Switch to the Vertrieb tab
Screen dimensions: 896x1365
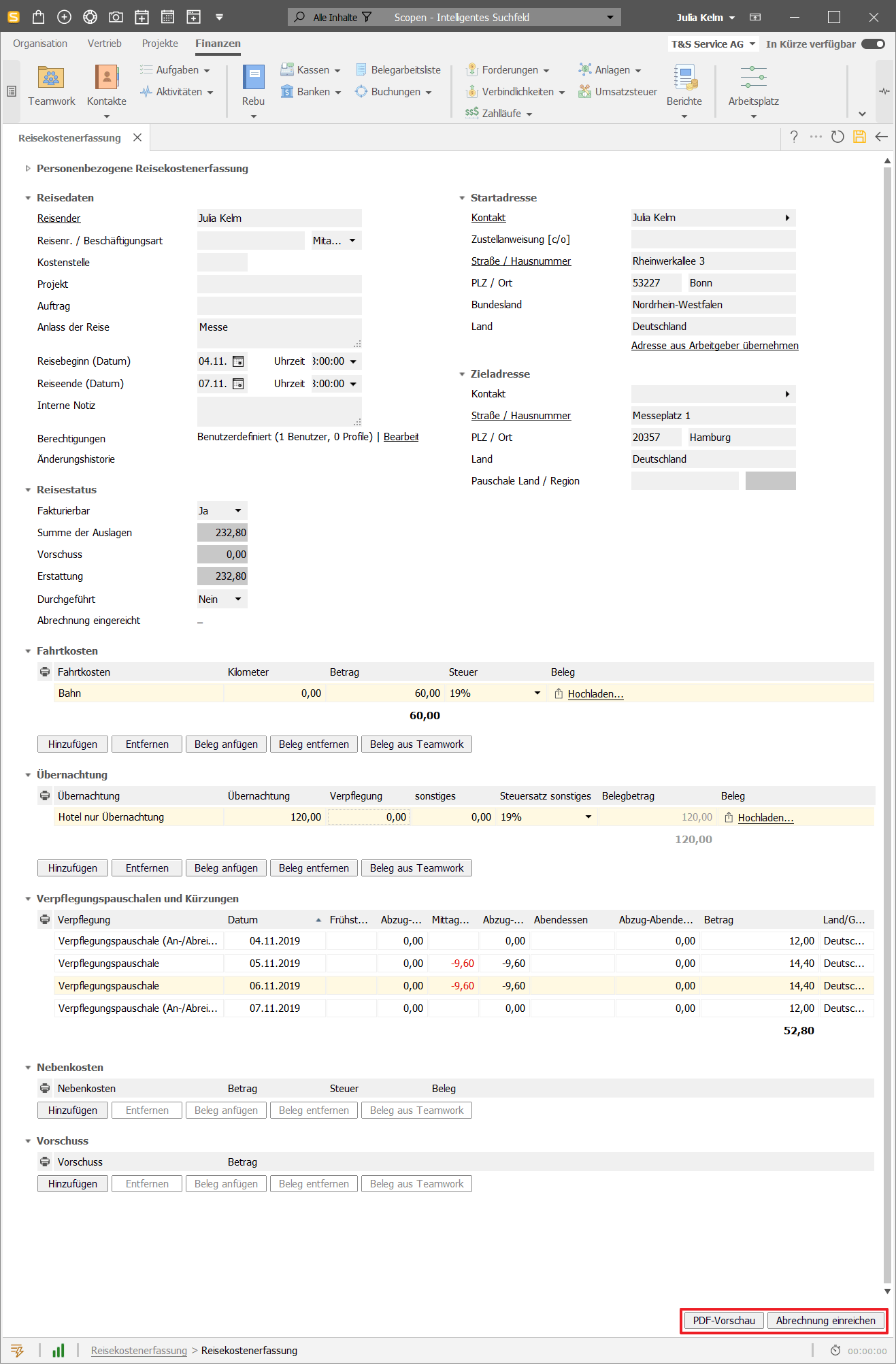coord(105,44)
